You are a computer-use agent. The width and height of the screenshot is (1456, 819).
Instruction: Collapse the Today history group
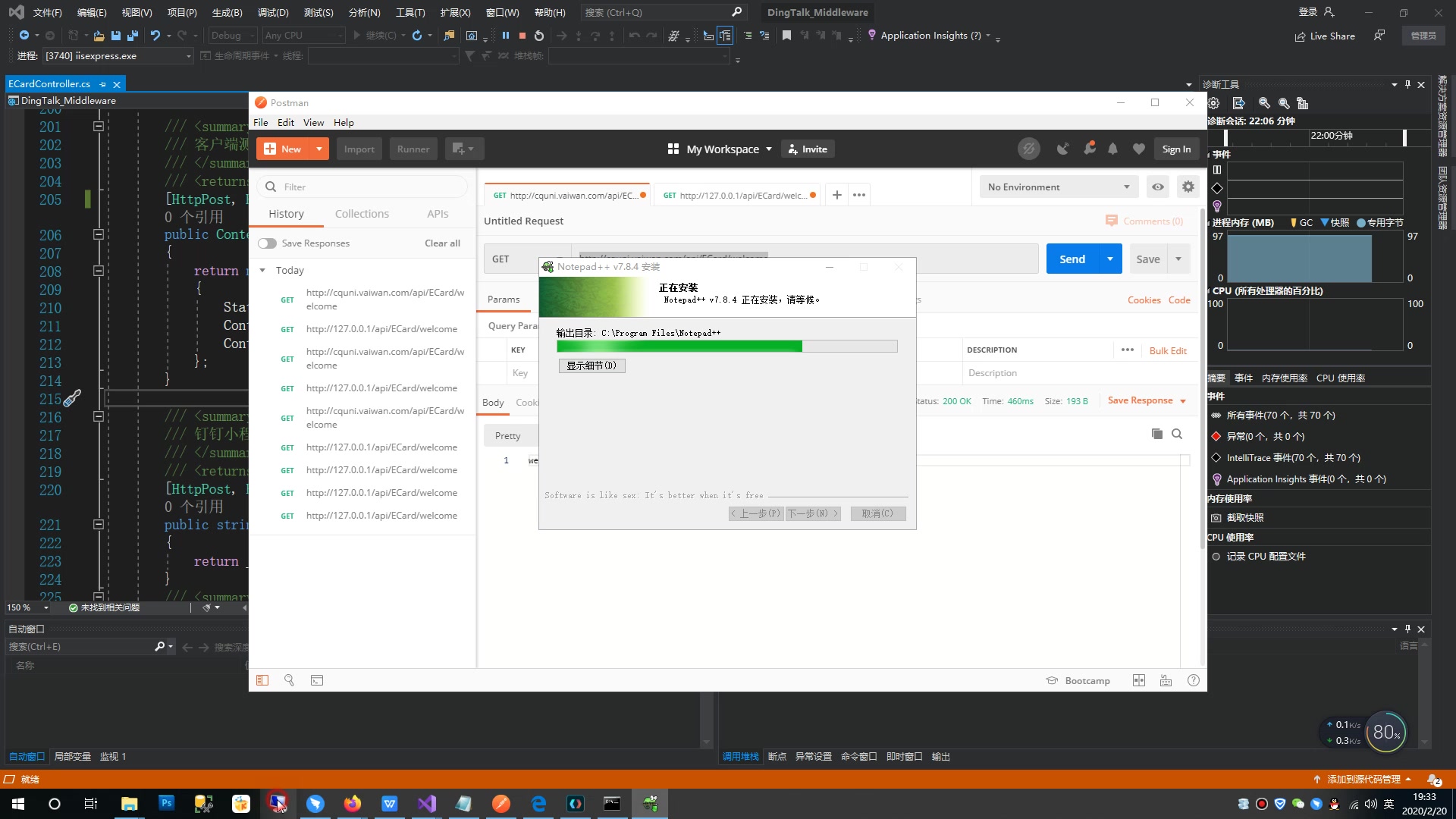pyautogui.click(x=262, y=271)
